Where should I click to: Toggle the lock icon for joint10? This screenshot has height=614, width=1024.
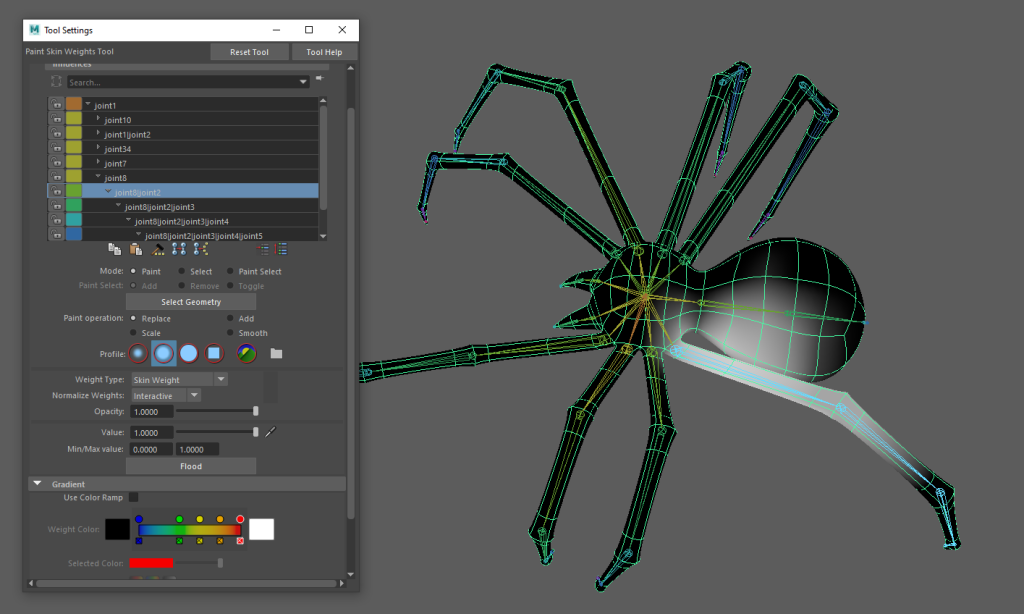click(x=57, y=119)
